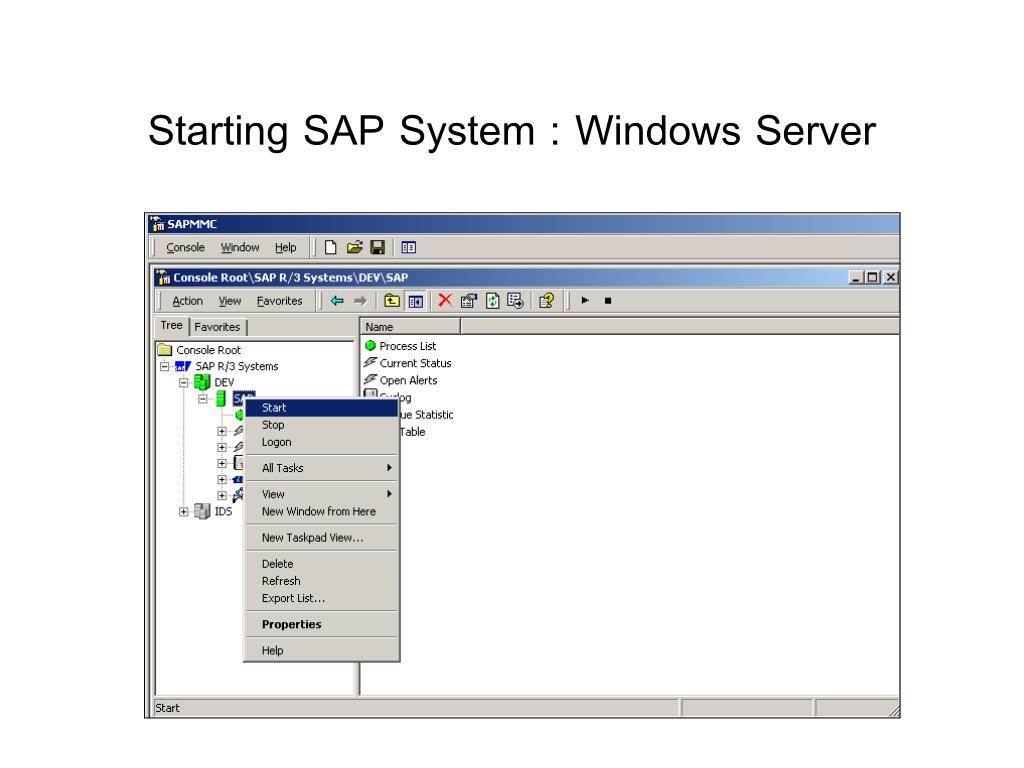Maximize the Console Root child window
The height and width of the screenshot is (768, 1024).
coord(872,277)
